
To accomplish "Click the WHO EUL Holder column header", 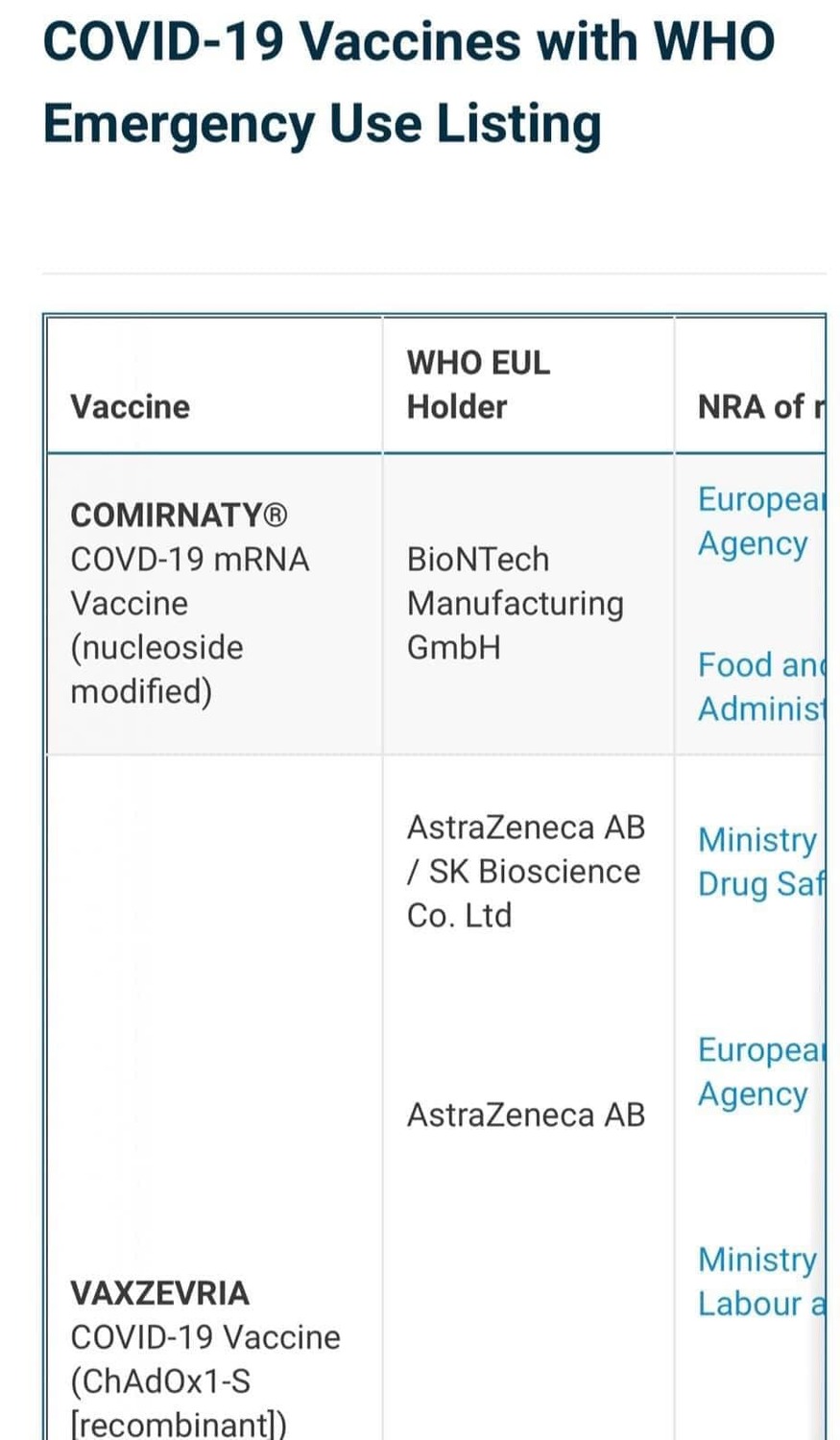I will [x=478, y=384].
